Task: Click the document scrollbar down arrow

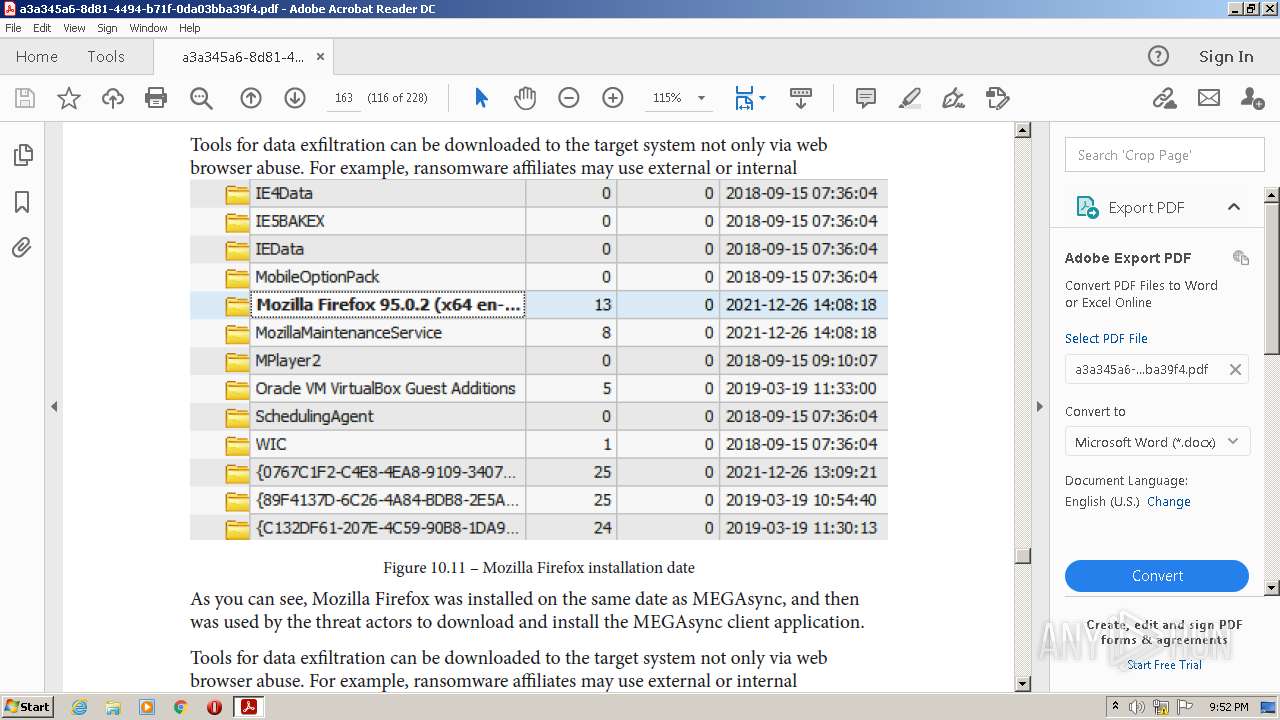Action: pos(1022,684)
